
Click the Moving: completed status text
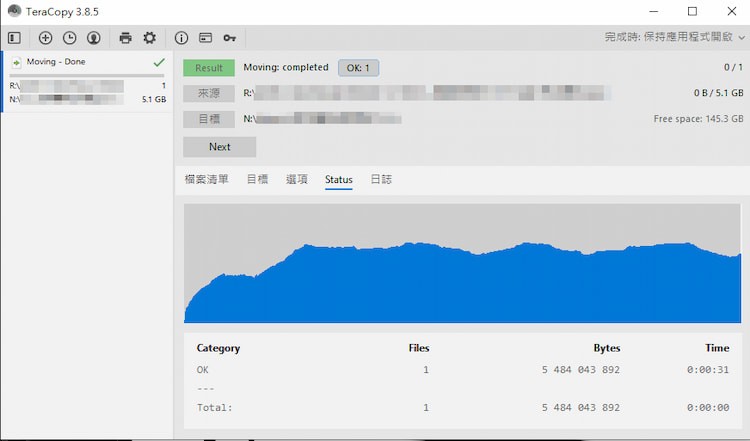pyautogui.click(x=286, y=67)
